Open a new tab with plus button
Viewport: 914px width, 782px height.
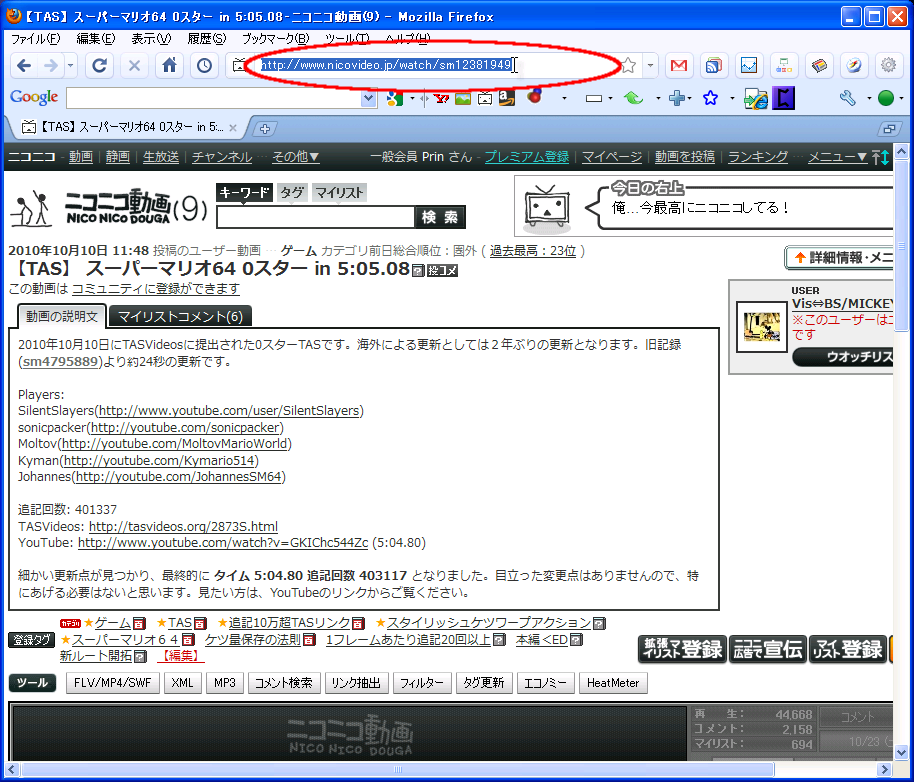(x=265, y=128)
